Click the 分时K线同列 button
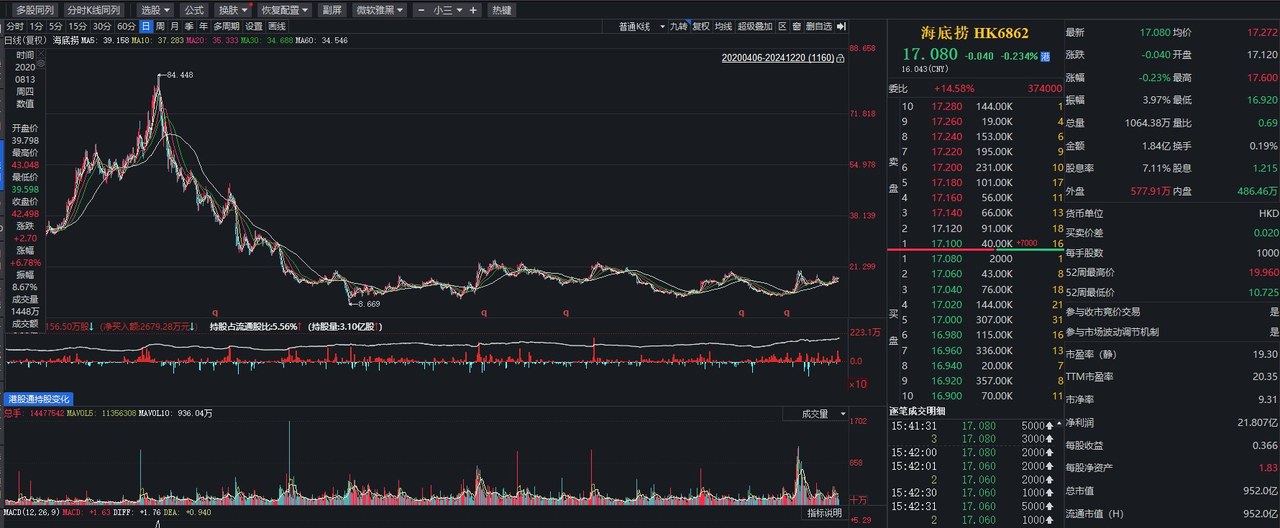Screen dimensions: 1280x528 pos(93,10)
